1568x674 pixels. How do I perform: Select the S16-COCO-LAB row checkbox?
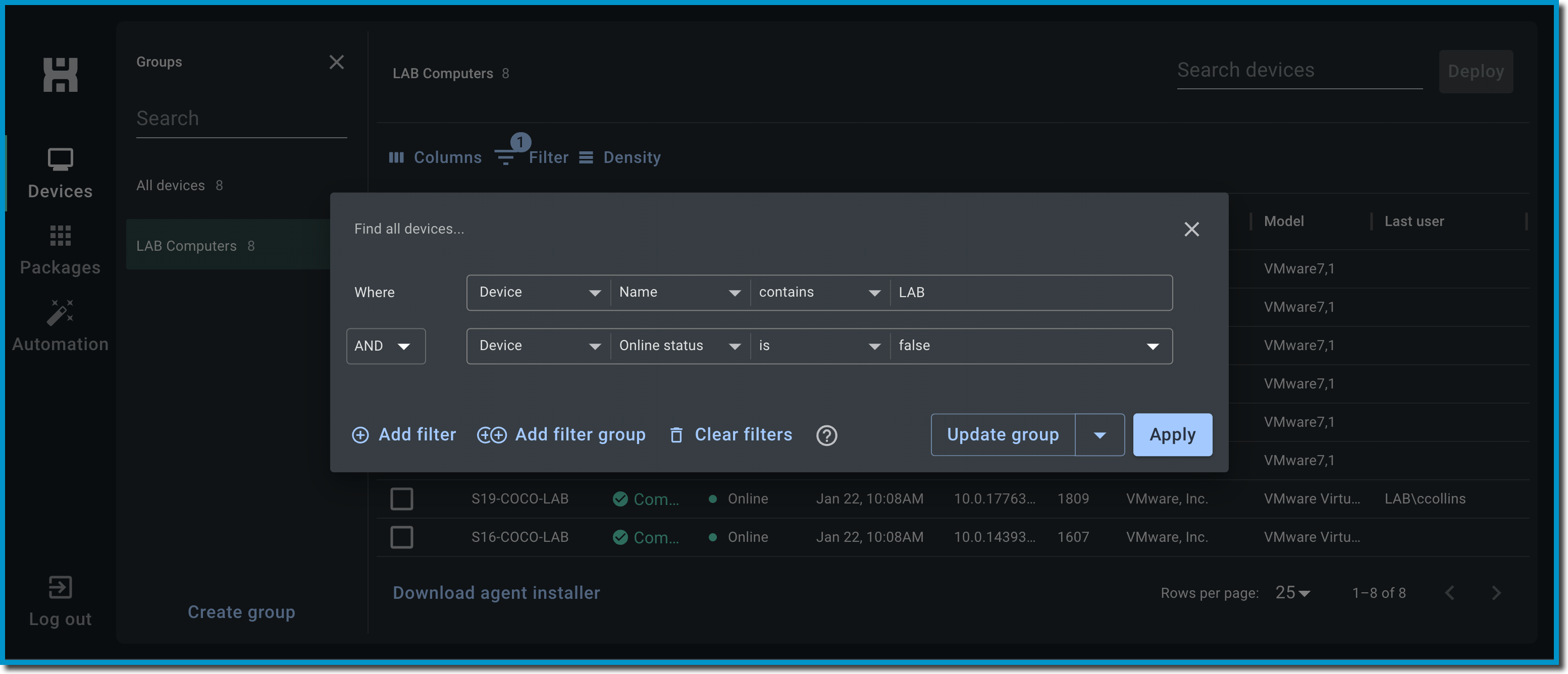pos(402,537)
